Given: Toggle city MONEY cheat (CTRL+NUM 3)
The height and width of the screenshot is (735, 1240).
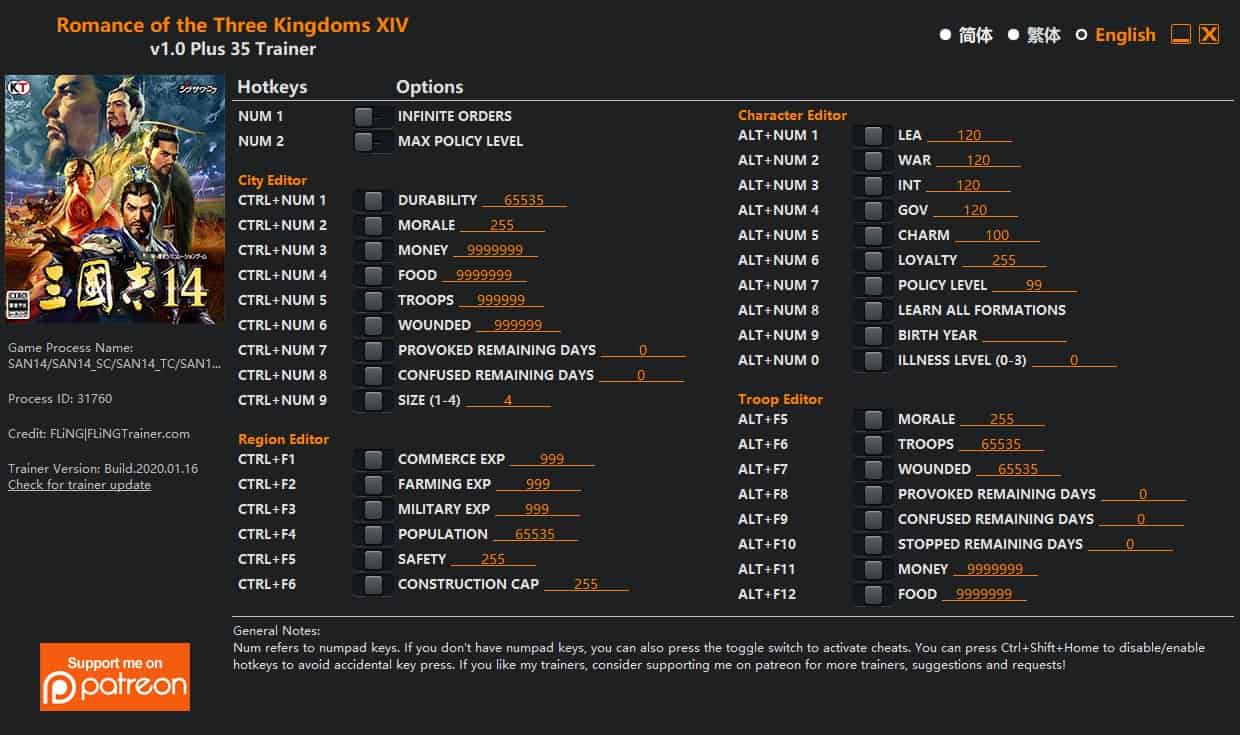Looking at the screenshot, I should 373,250.
